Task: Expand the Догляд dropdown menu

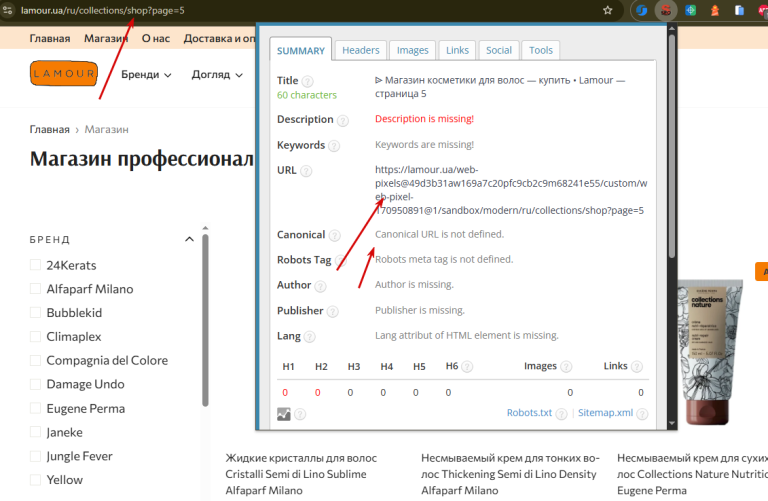Action: click(217, 74)
